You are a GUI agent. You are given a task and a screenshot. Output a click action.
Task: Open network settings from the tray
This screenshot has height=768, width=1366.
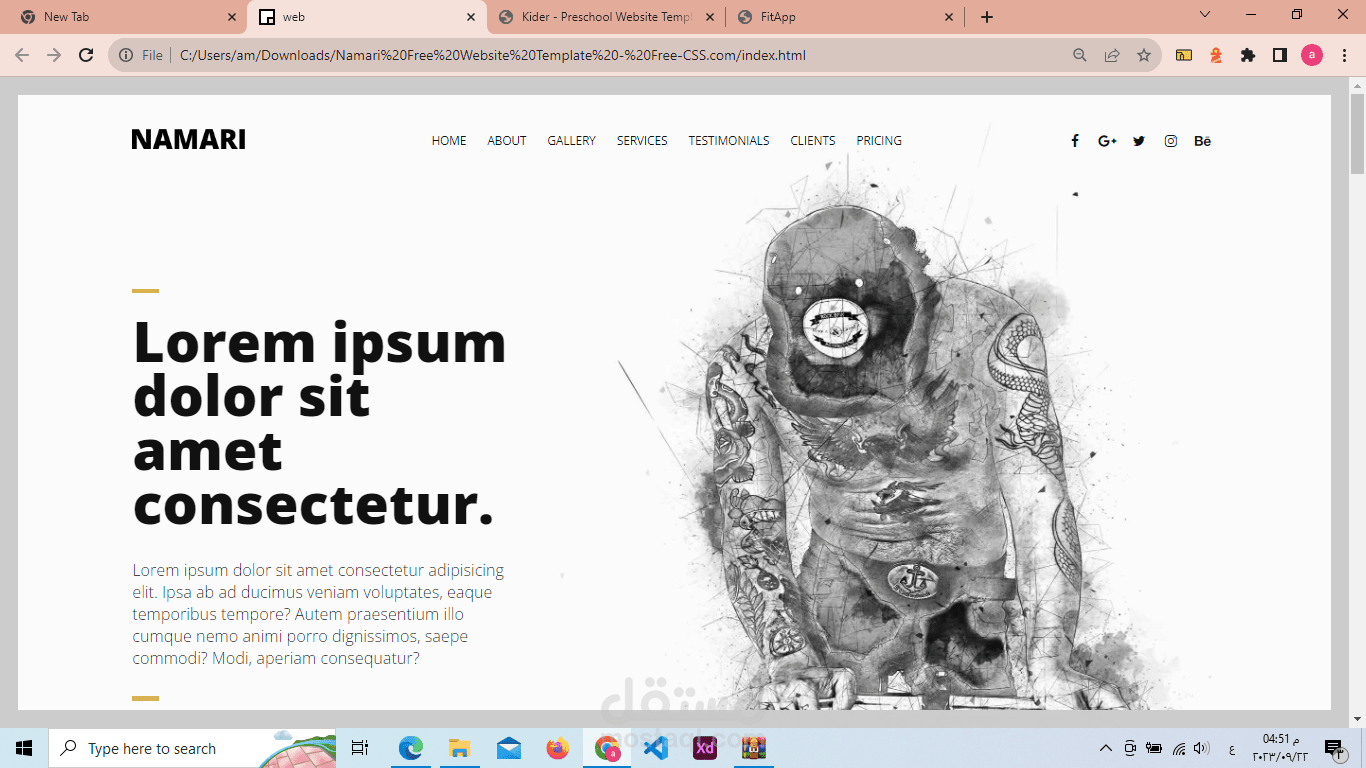pos(1179,748)
